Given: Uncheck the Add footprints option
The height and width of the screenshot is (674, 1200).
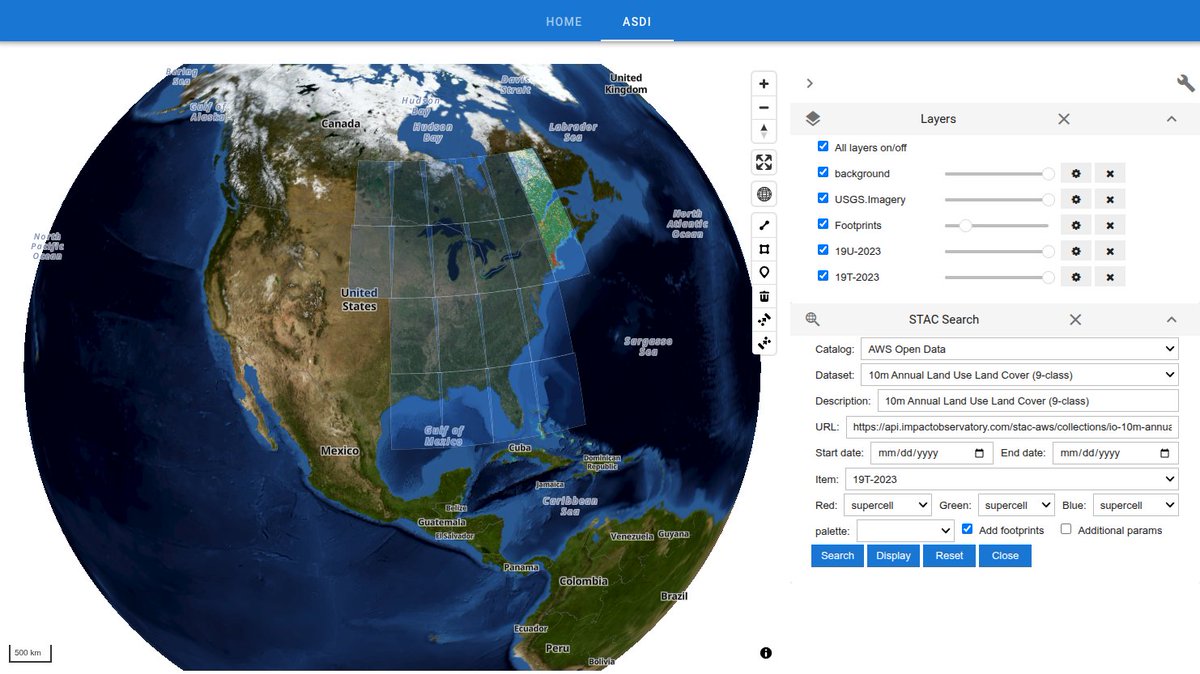Looking at the screenshot, I should [x=966, y=529].
